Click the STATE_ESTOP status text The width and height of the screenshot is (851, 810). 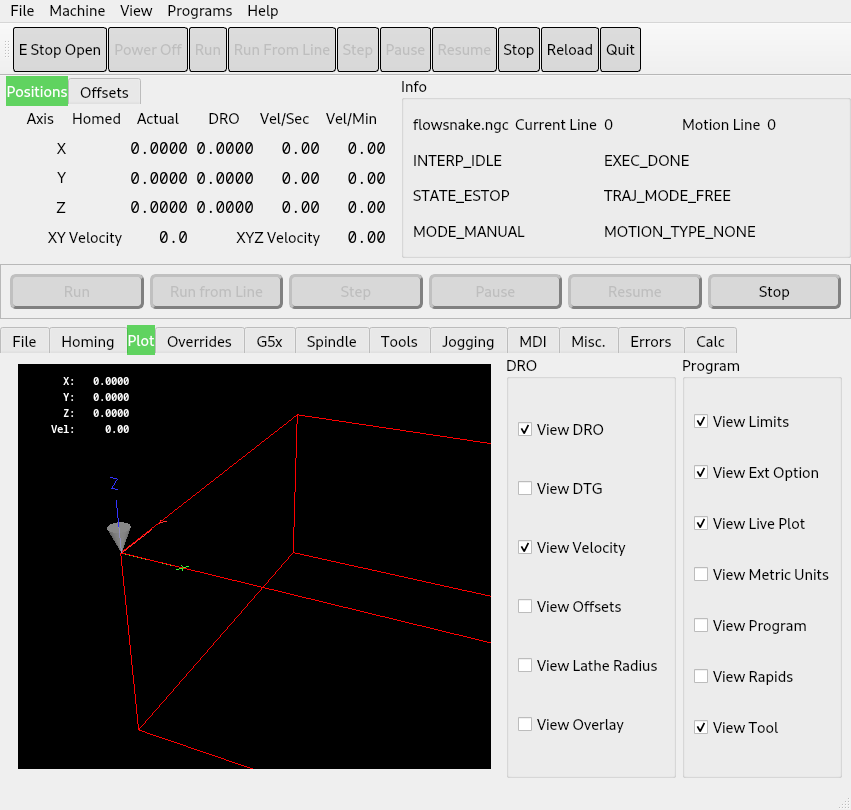pyautogui.click(x=461, y=195)
